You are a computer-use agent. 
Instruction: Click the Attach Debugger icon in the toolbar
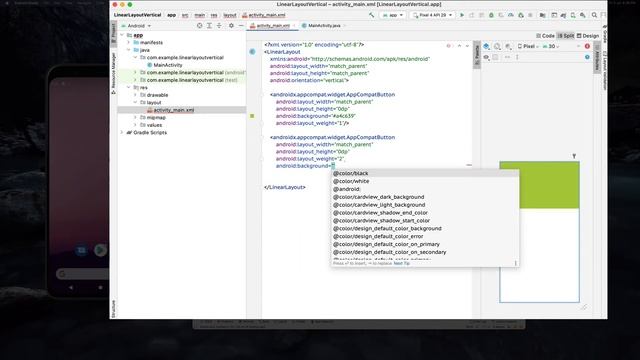521,15
